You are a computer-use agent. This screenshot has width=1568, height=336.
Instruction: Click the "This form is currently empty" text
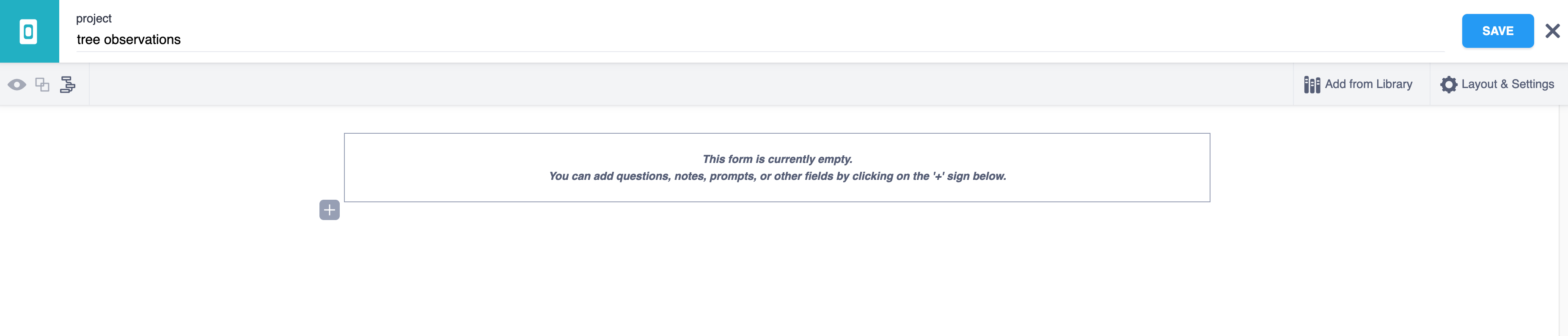[777, 159]
